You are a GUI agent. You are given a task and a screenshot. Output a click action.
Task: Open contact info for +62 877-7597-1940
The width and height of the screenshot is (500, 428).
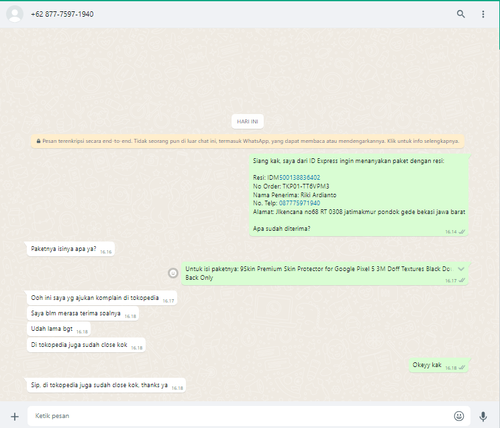click(62, 14)
